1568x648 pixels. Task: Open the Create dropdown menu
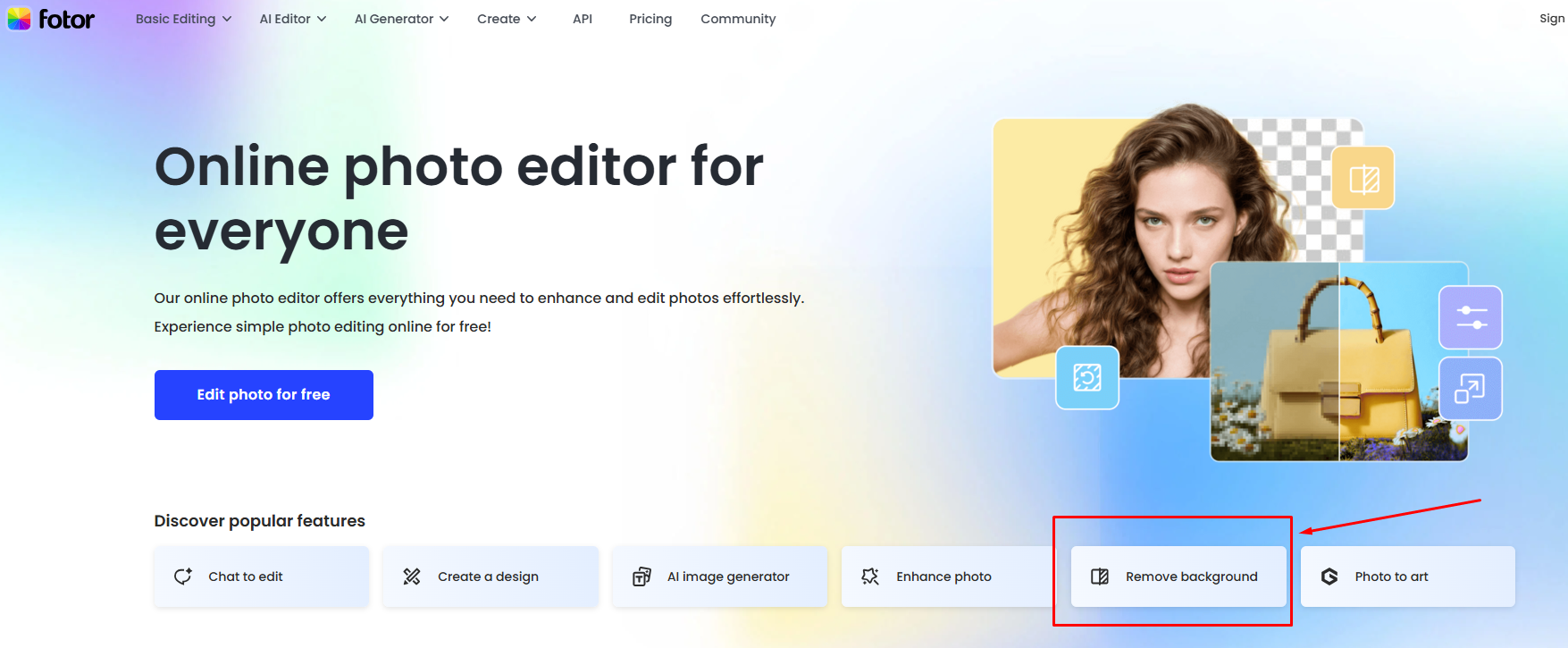tap(507, 19)
